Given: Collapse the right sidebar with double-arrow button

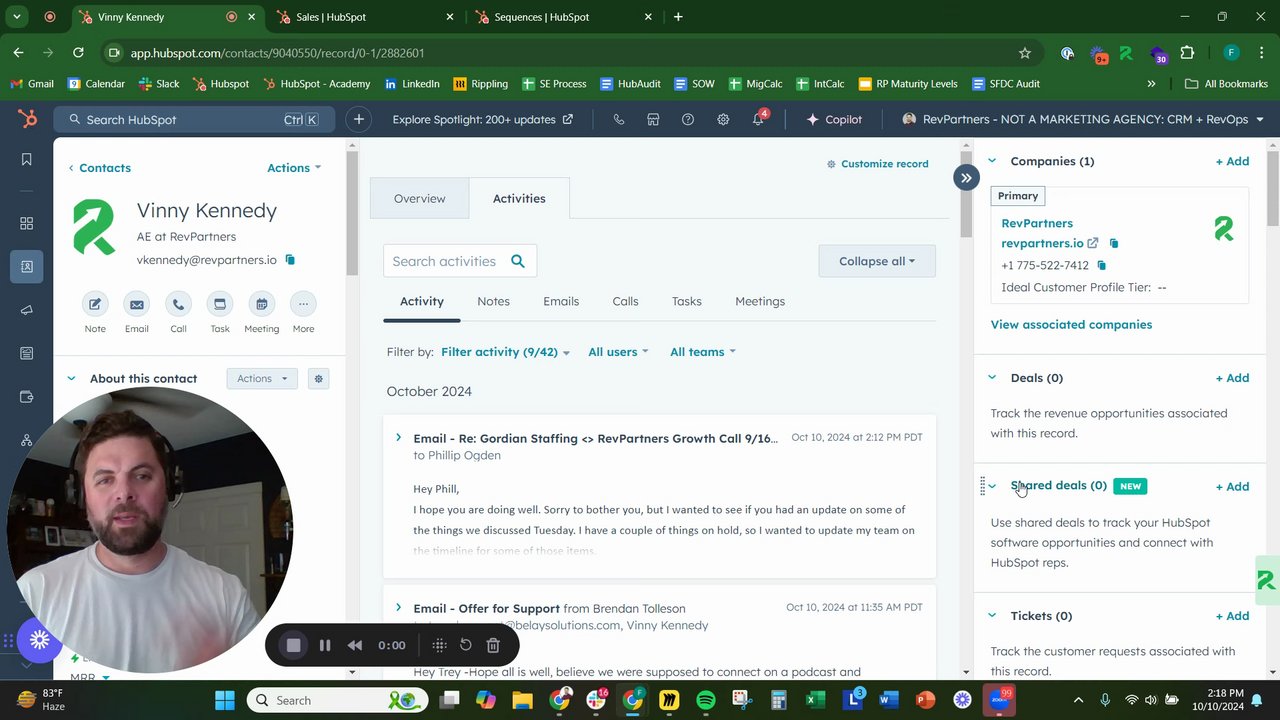Looking at the screenshot, I should click(966, 178).
